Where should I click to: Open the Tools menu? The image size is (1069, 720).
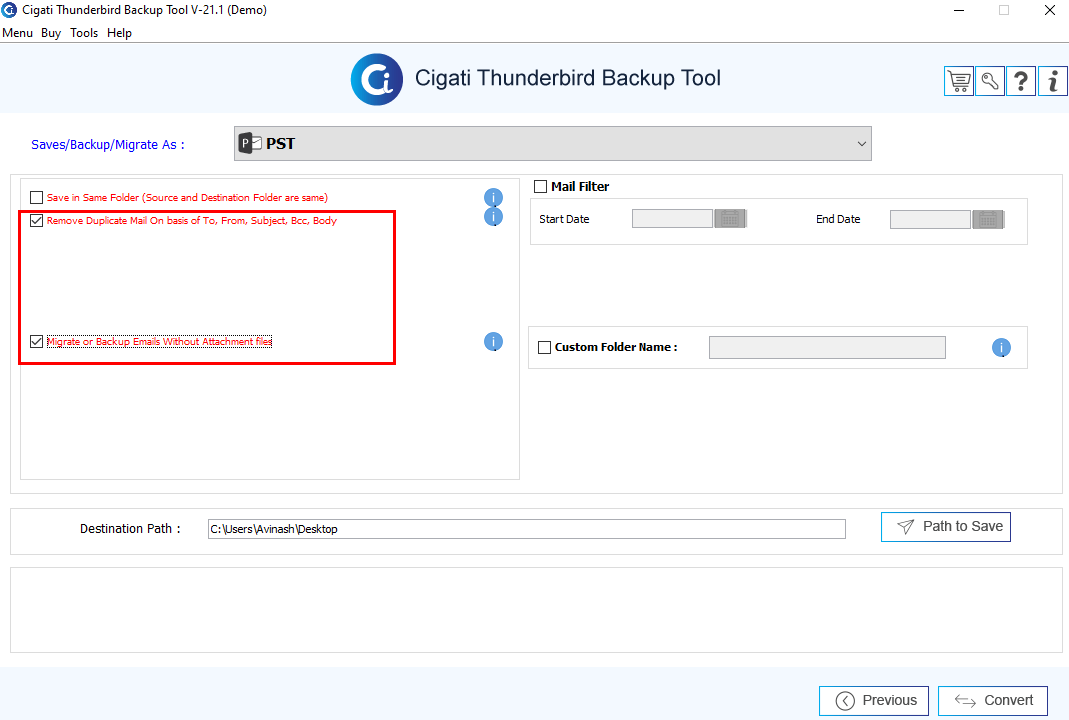[84, 33]
